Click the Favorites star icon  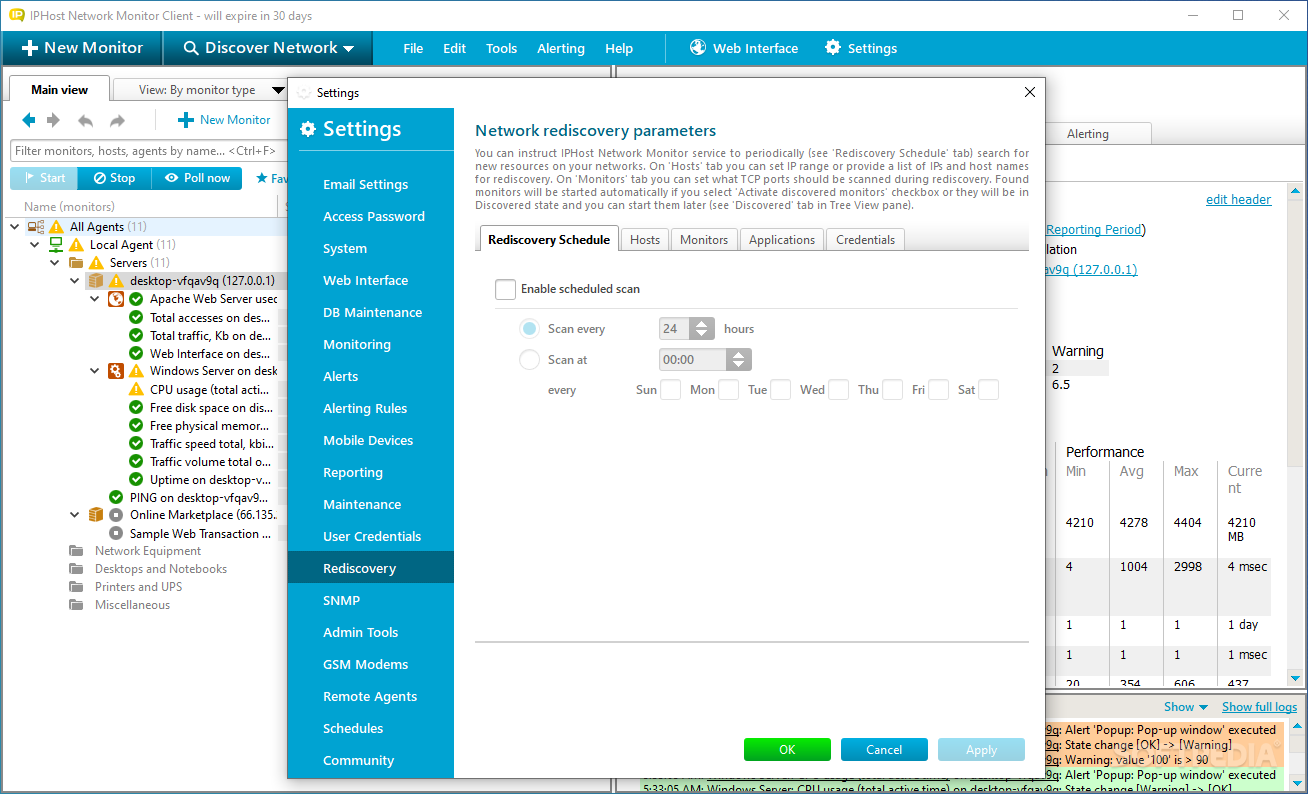tap(262, 178)
